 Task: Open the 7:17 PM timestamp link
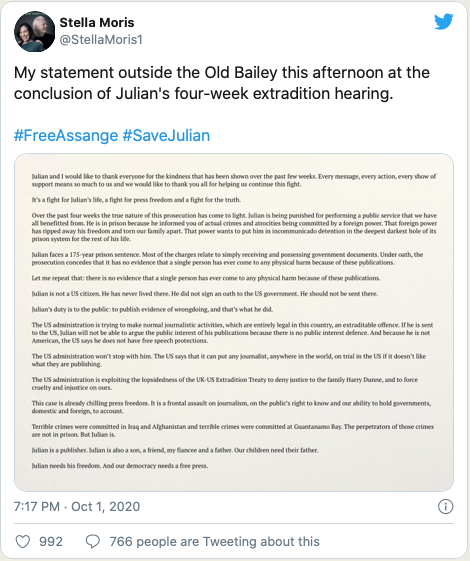(36, 507)
